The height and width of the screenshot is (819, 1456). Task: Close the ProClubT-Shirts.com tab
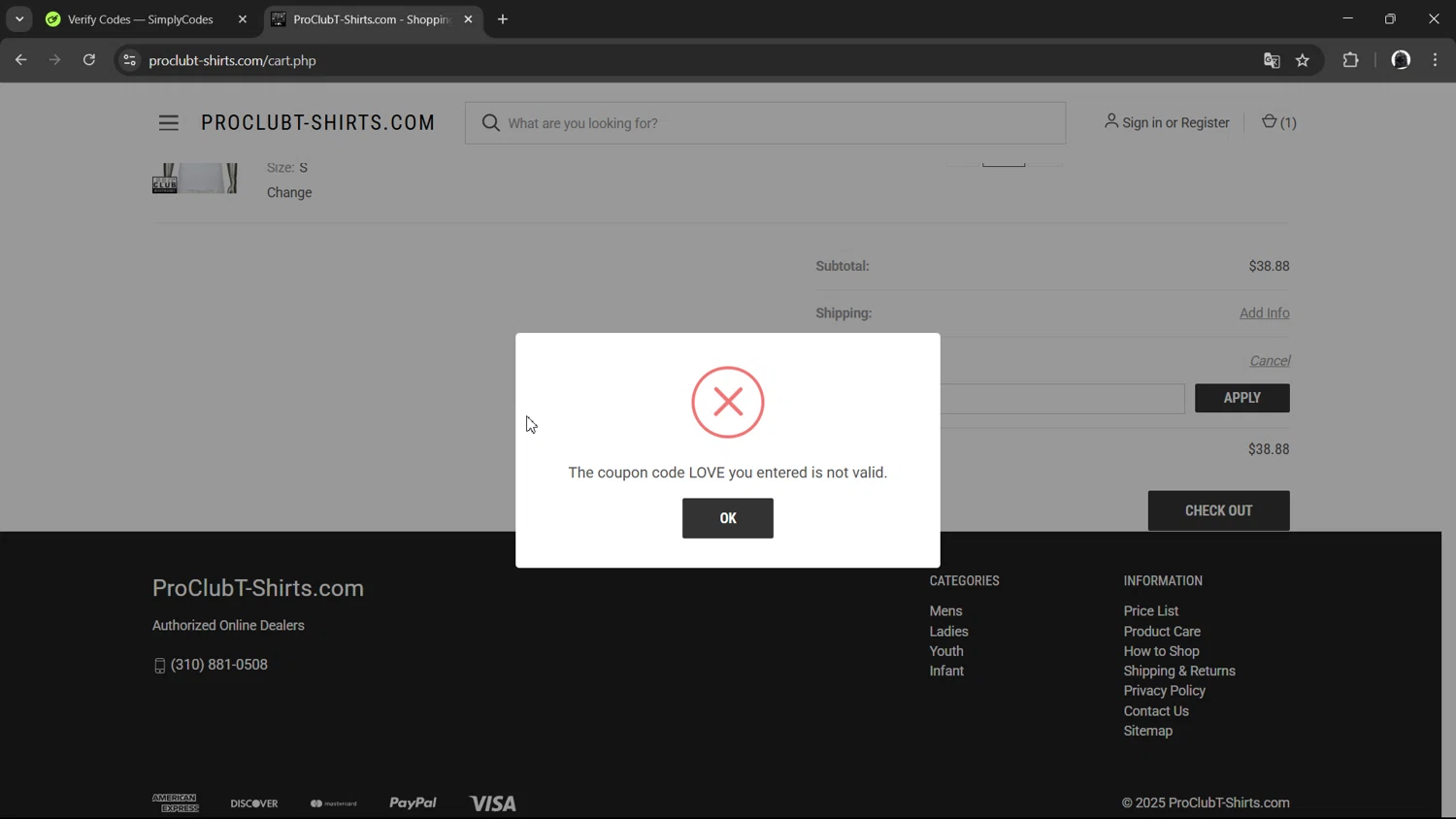click(468, 19)
